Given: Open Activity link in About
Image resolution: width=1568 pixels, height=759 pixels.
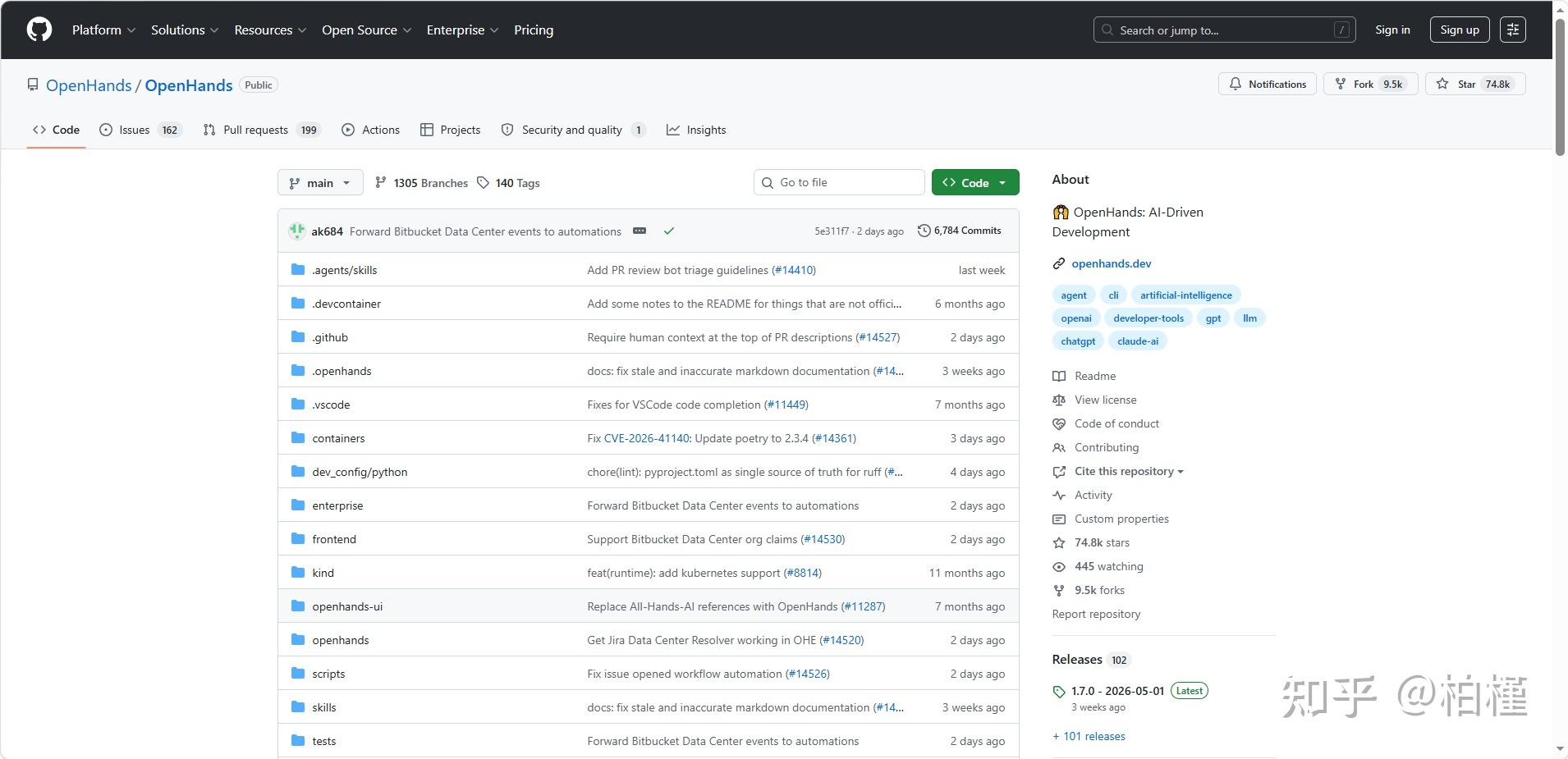Looking at the screenshot, I should tap(1082, 495).
